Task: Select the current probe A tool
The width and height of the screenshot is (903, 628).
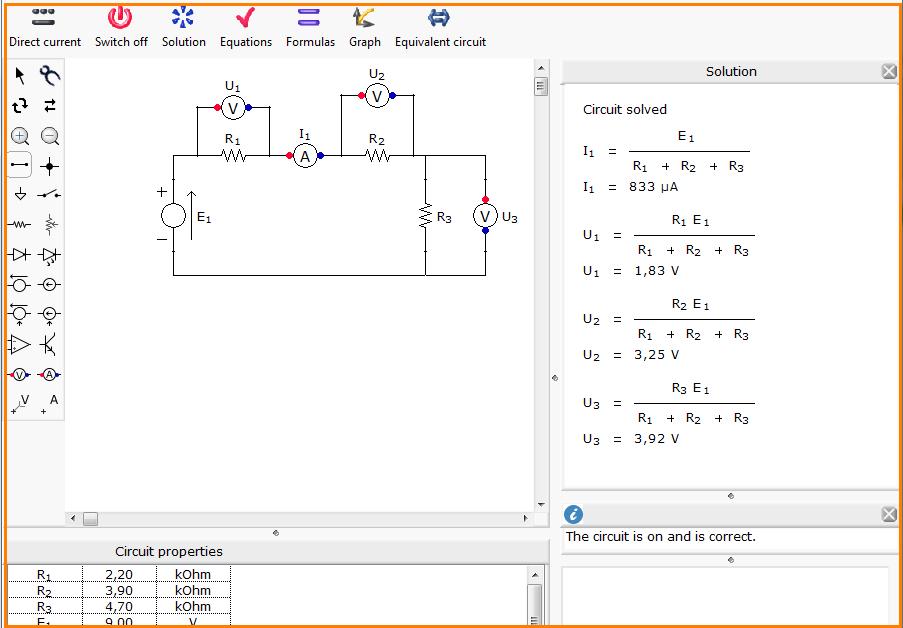Action: (50, 404)
